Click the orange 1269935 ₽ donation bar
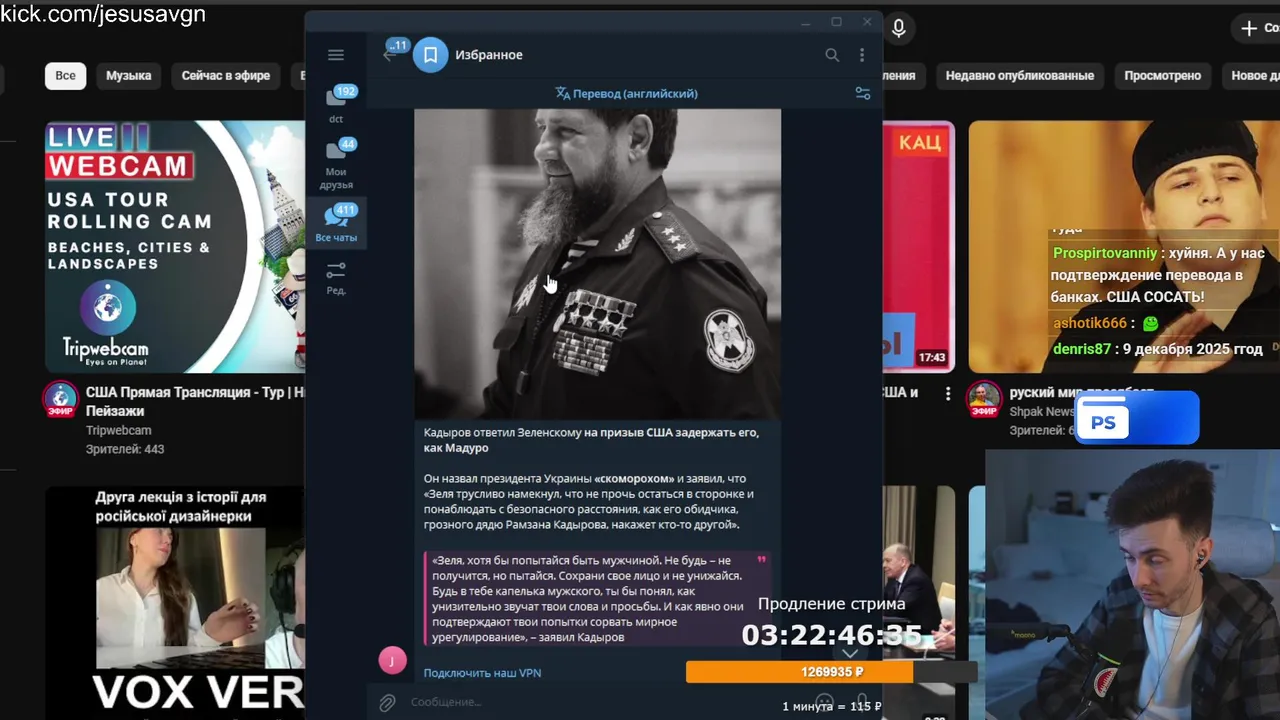 coord(832,672)
